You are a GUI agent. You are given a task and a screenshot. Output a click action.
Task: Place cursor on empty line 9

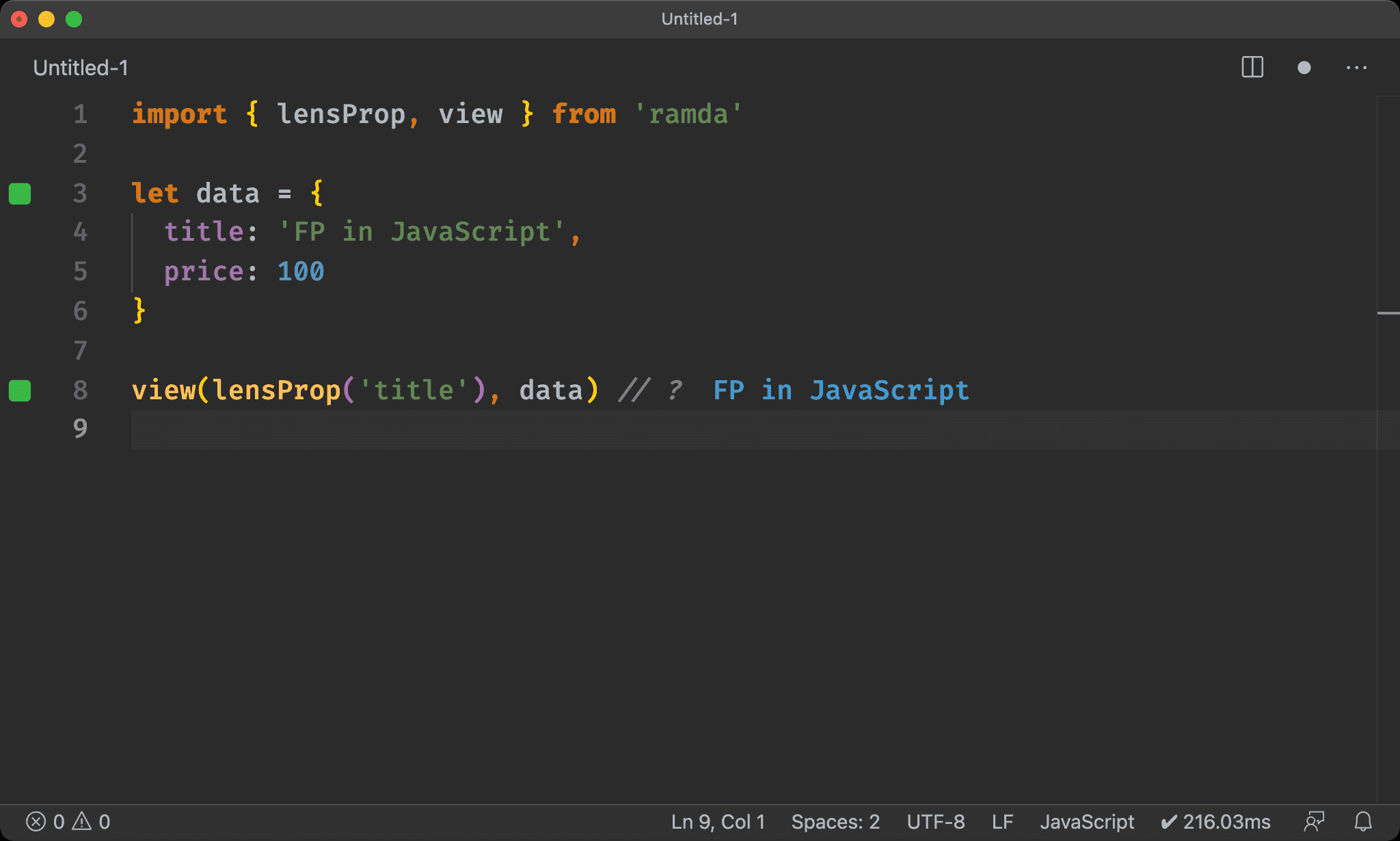pyautogui.click(x=753, y=429)
